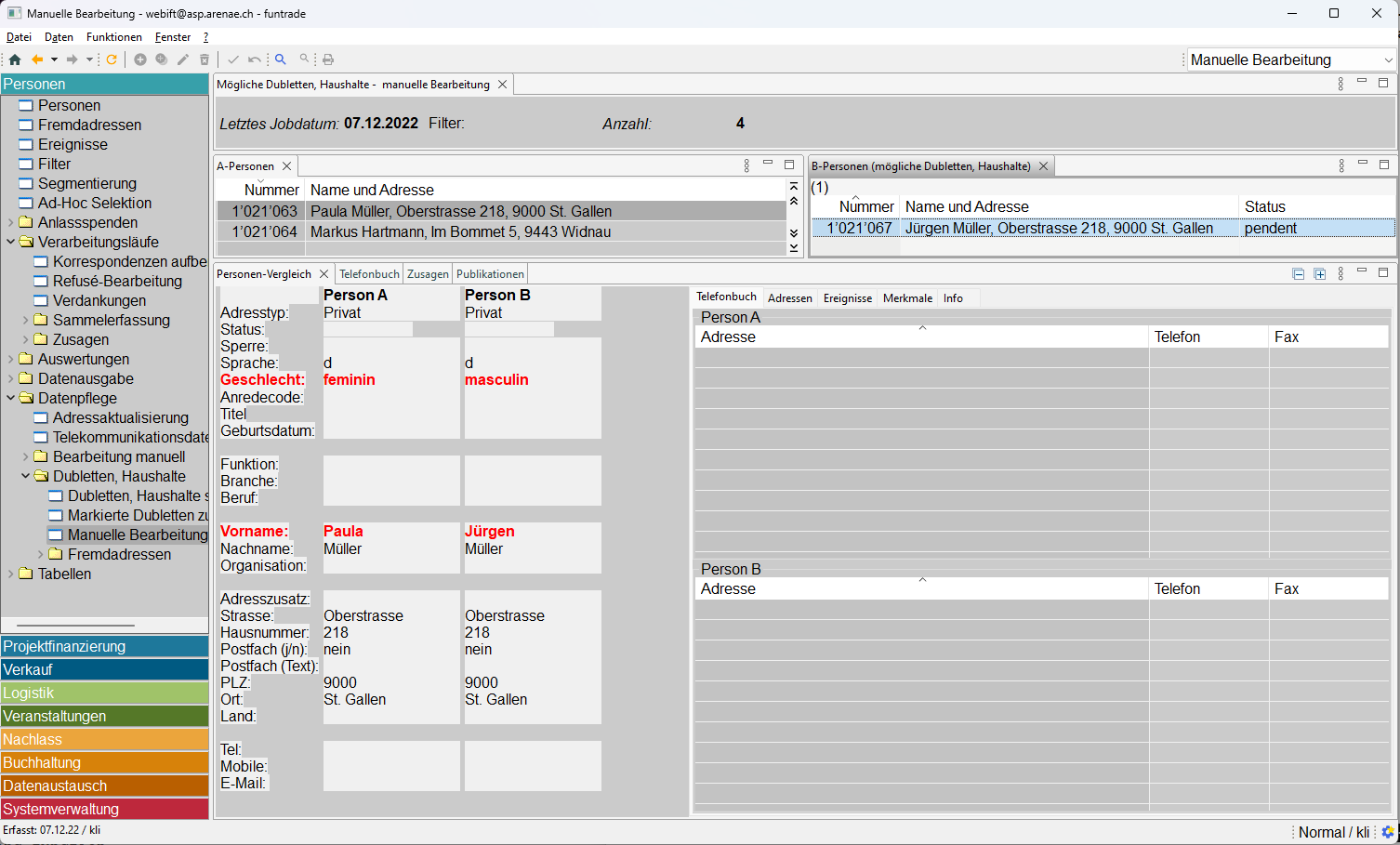Viewport: 1400px width, 845px height.
Task: Click the orange back arrow icon
Action: click(x=37, y=59)
